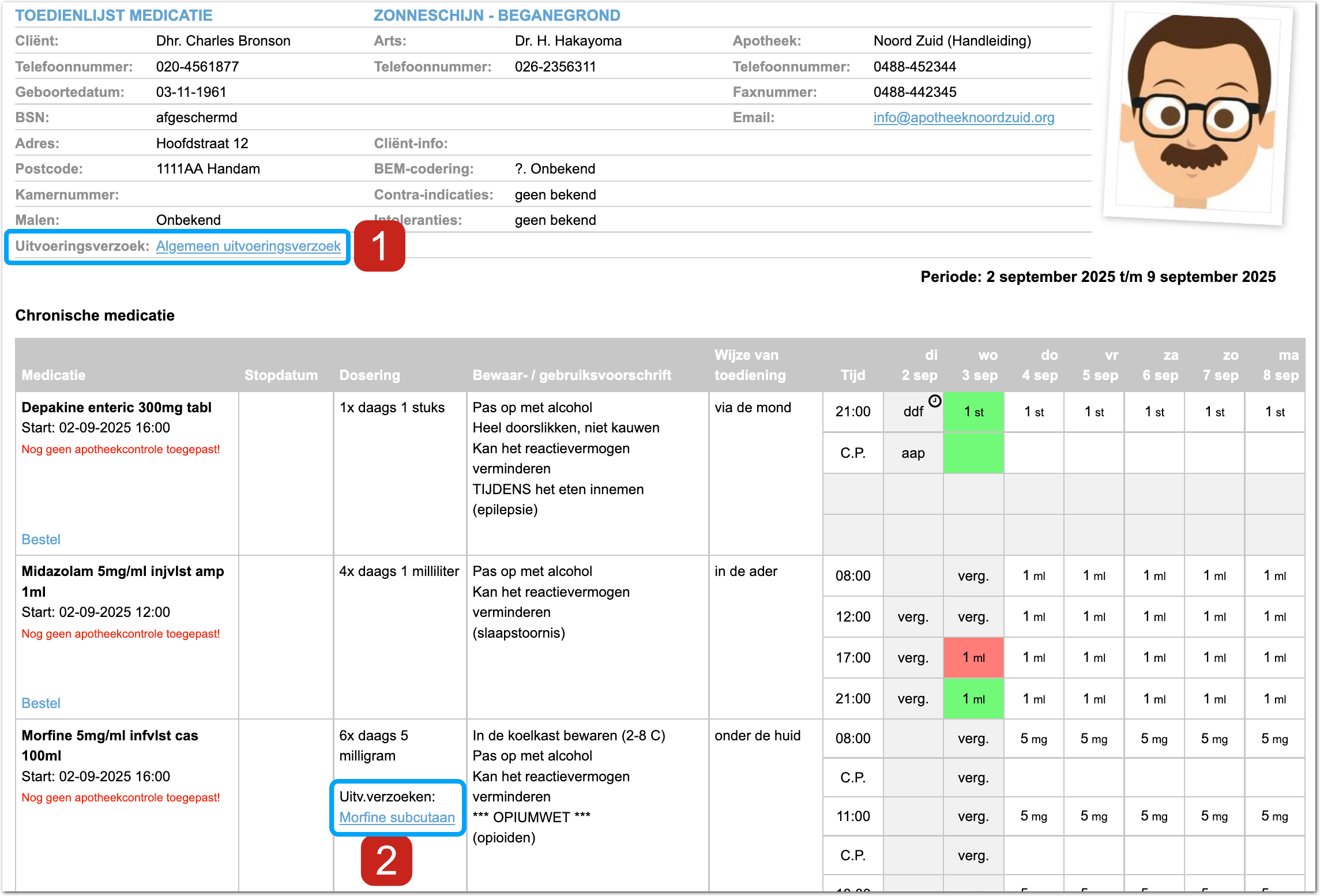This screenshot has height=896, width=1320.
Task: Select the green 1 st cell for 3 sep
Action: (973, 412)
